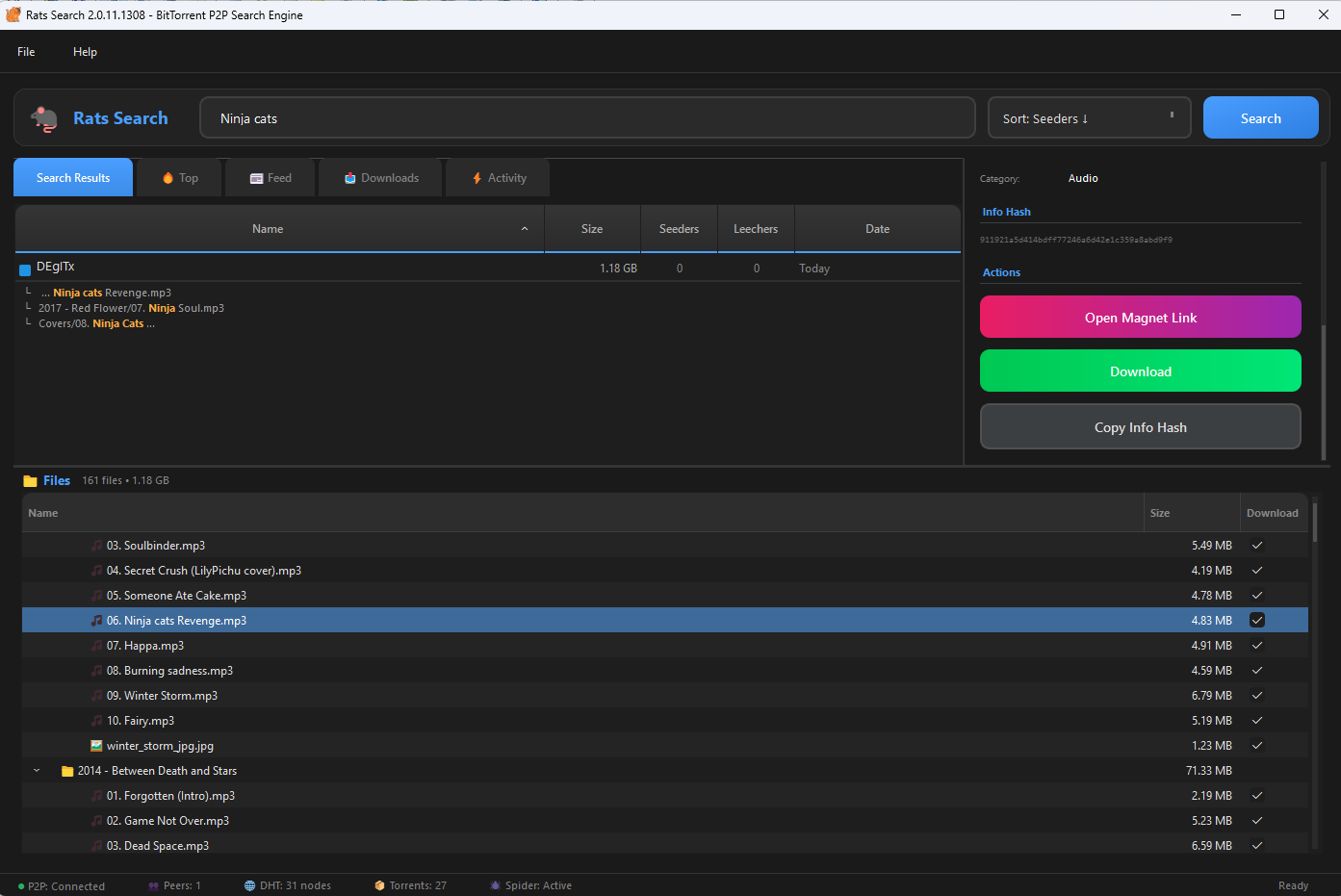Click the fire icon on the Top tab
The image size is (1341, 896).
(x=168, y=178)
